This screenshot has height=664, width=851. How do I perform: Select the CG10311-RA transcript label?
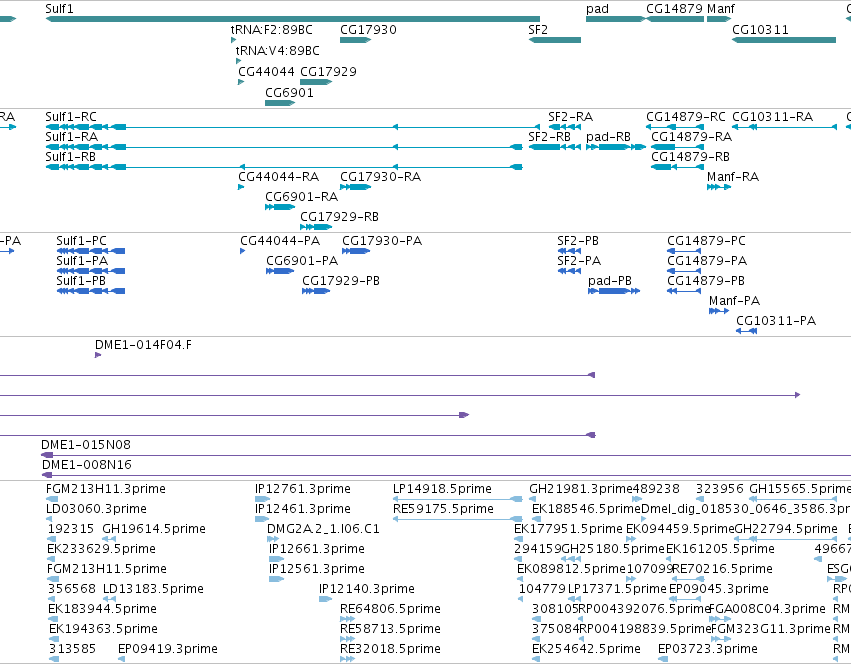click(x=773, y=117)
